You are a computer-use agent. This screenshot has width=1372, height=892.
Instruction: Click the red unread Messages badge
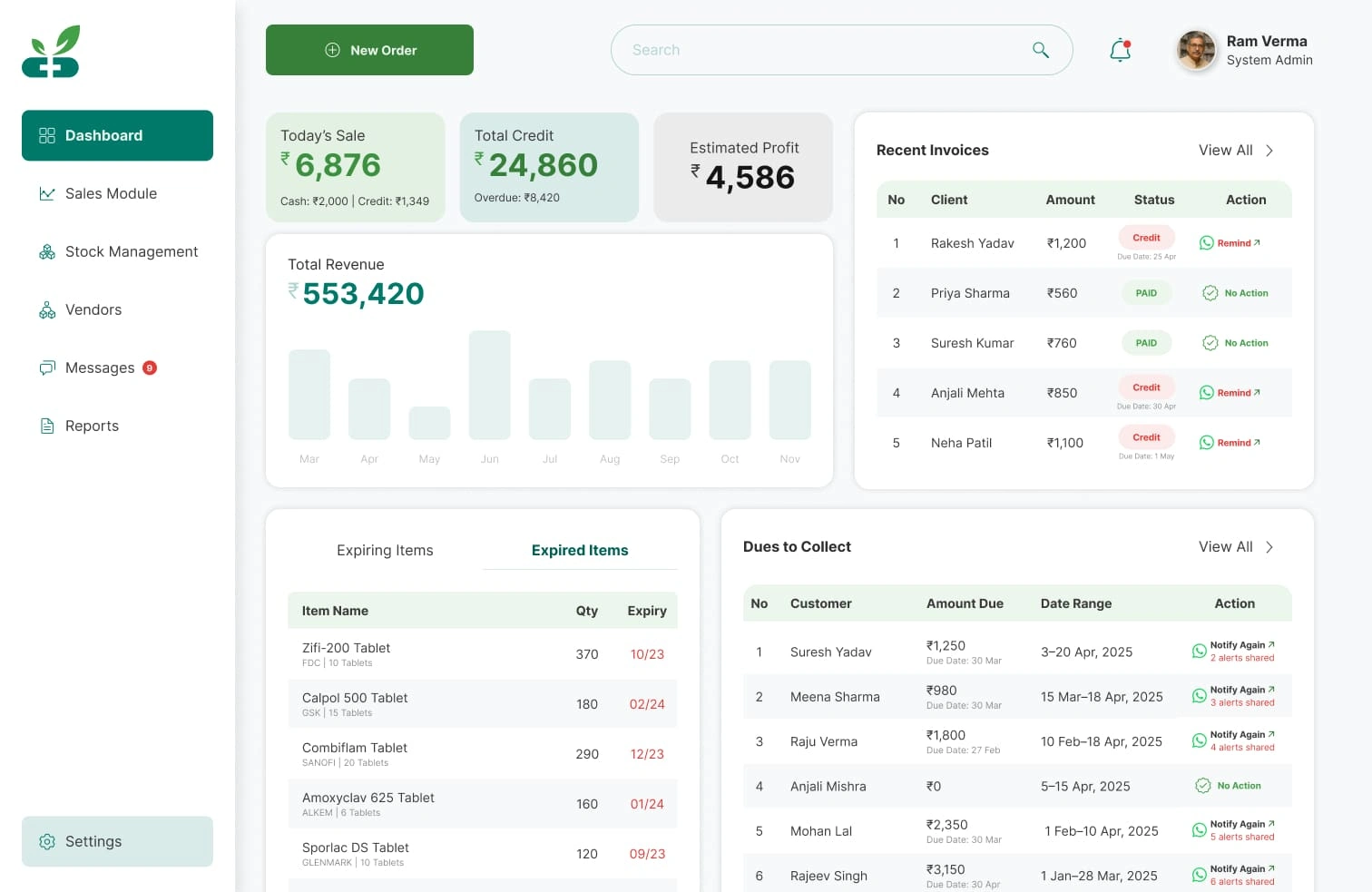(x=150, y=368)
